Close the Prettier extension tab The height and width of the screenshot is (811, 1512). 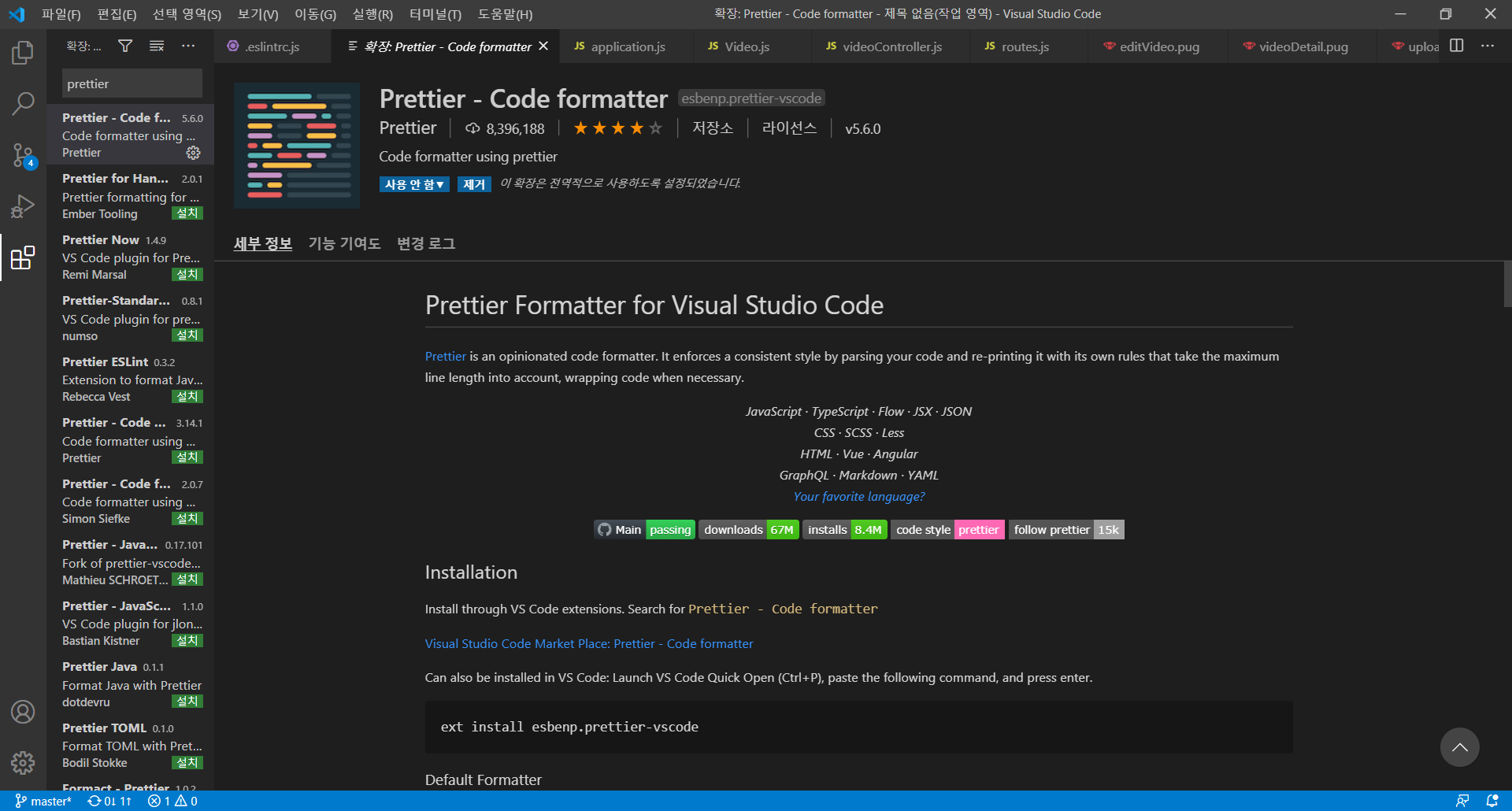(x=543, y=46)
